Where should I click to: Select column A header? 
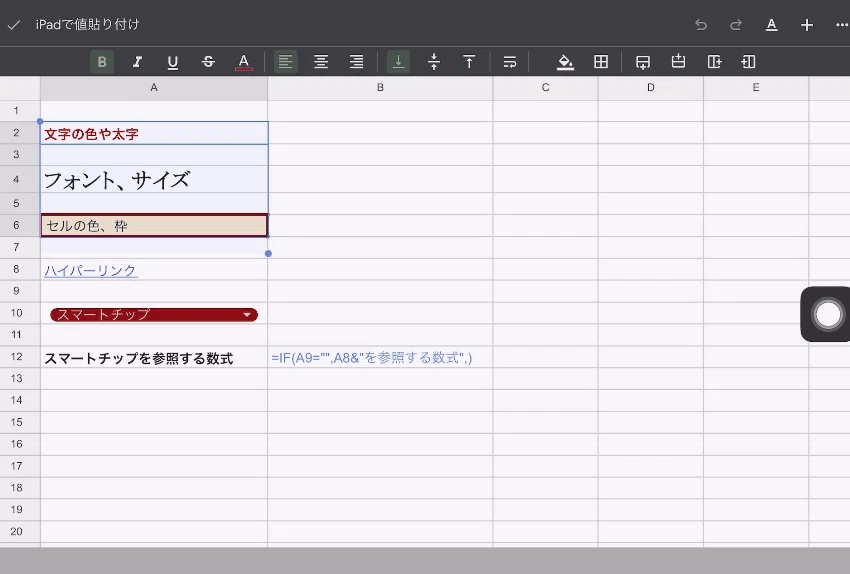click(154, 88)
